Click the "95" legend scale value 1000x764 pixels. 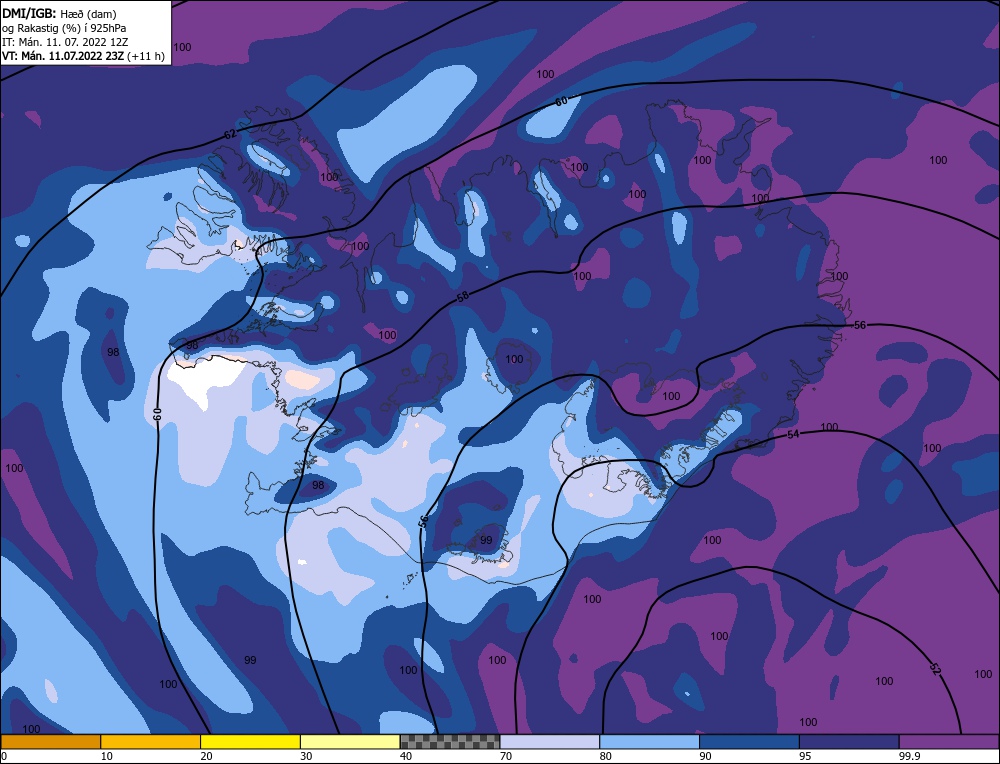pos(805,756)
